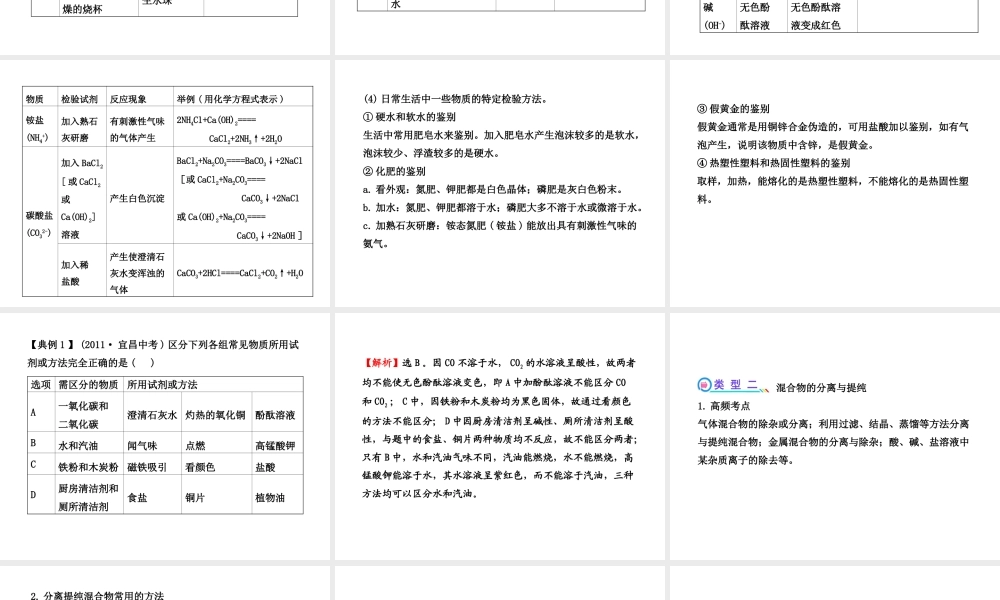Click the 铵盐 (NH4+) cell
This screenshot has width=1000, height=600.
(x=40, y=128)
